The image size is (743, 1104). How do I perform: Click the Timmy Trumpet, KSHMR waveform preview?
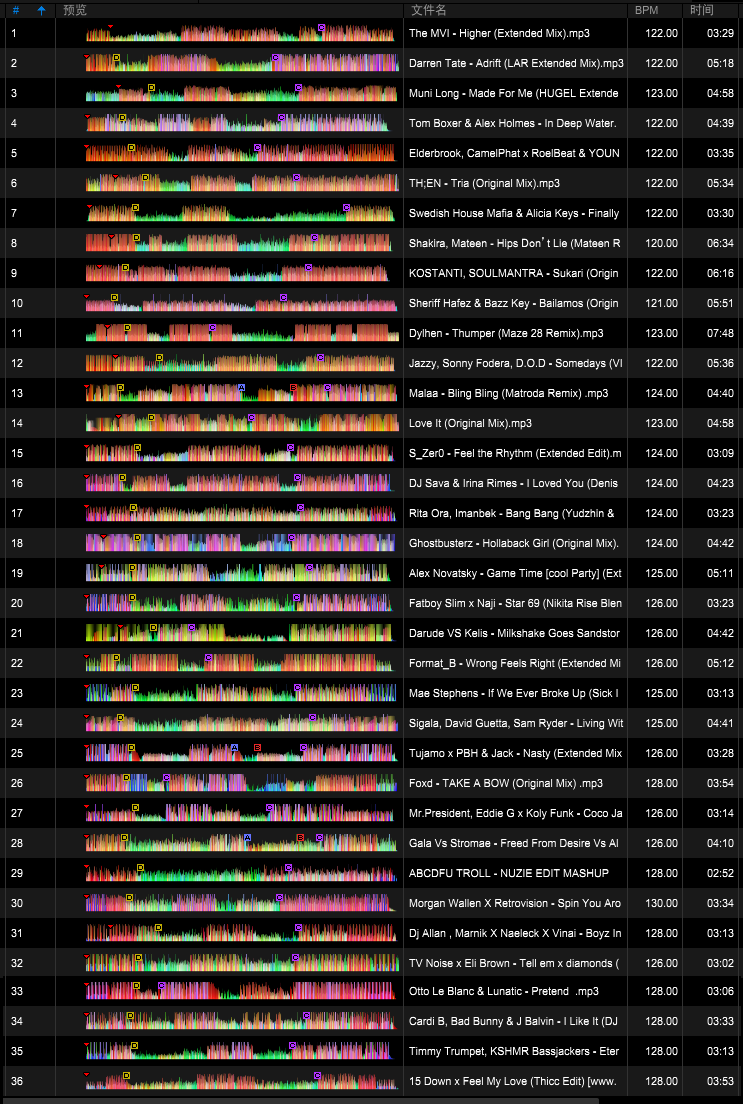pos(239,1051)
